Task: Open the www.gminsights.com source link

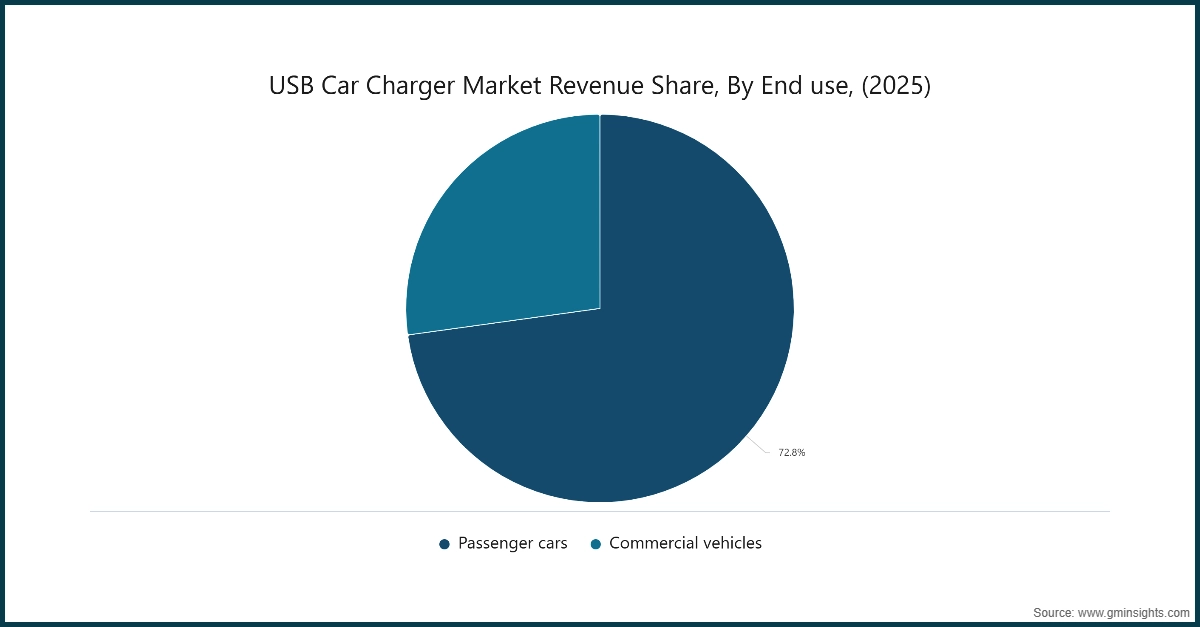Action: 1132,611
